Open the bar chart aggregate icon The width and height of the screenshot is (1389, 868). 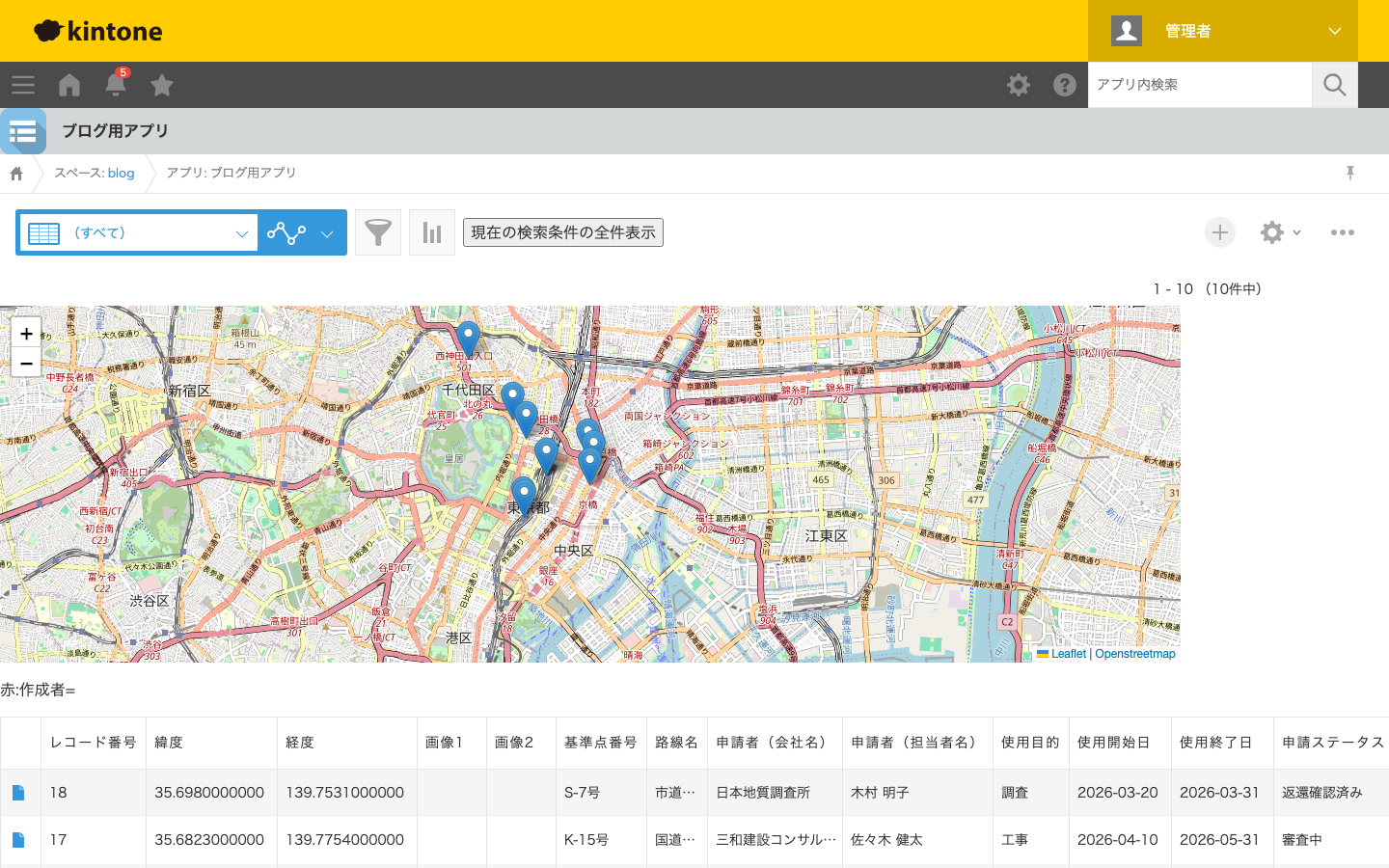(x=432, y=232)
